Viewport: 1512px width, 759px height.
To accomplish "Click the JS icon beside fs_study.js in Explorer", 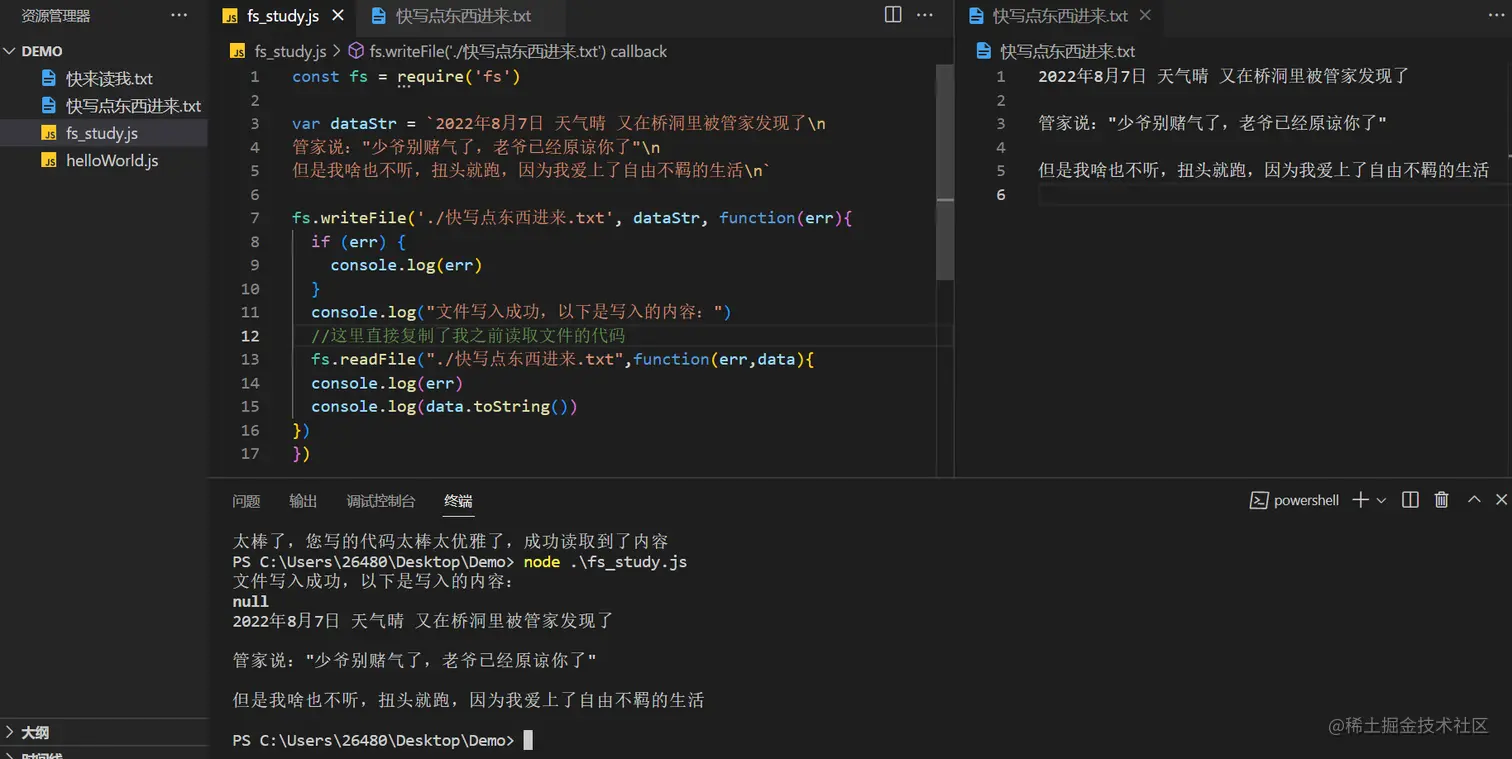I will 49,133.
